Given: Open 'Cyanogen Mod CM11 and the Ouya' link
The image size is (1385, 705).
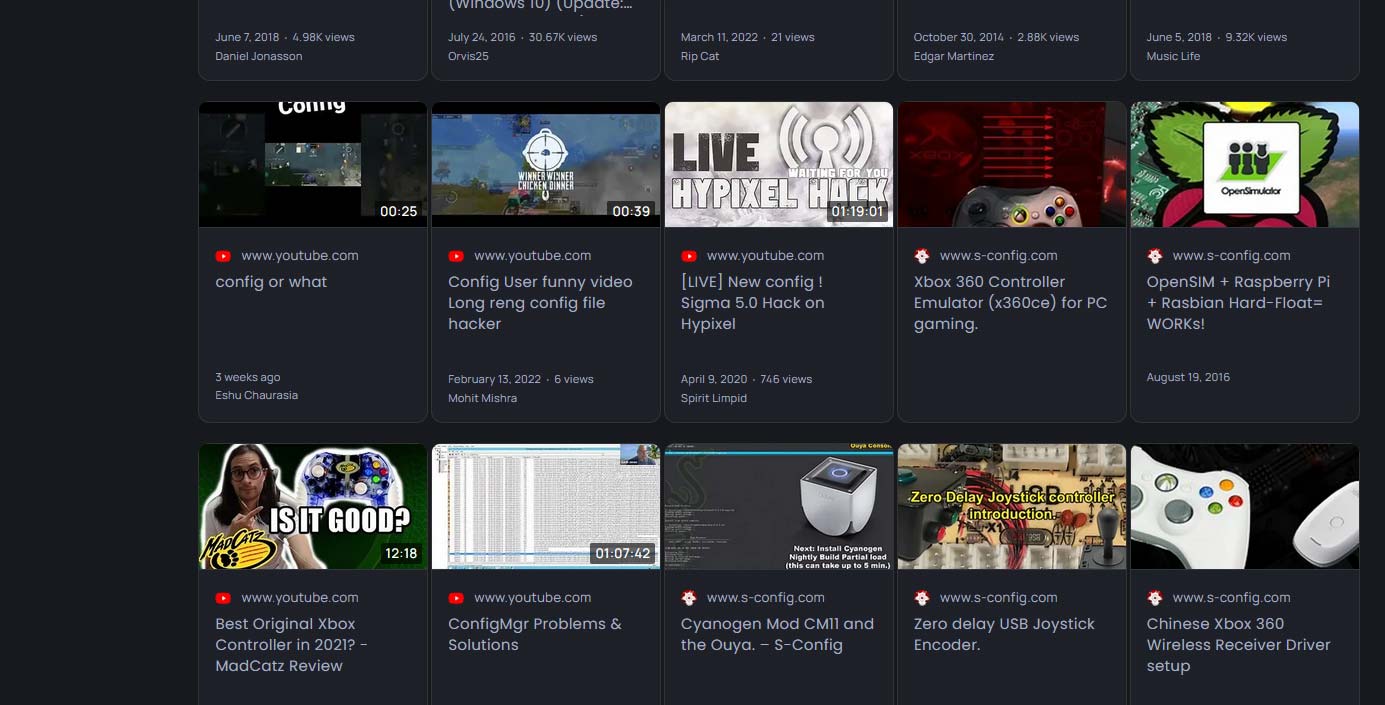Looking at the screenshot, I should [777, 634].
